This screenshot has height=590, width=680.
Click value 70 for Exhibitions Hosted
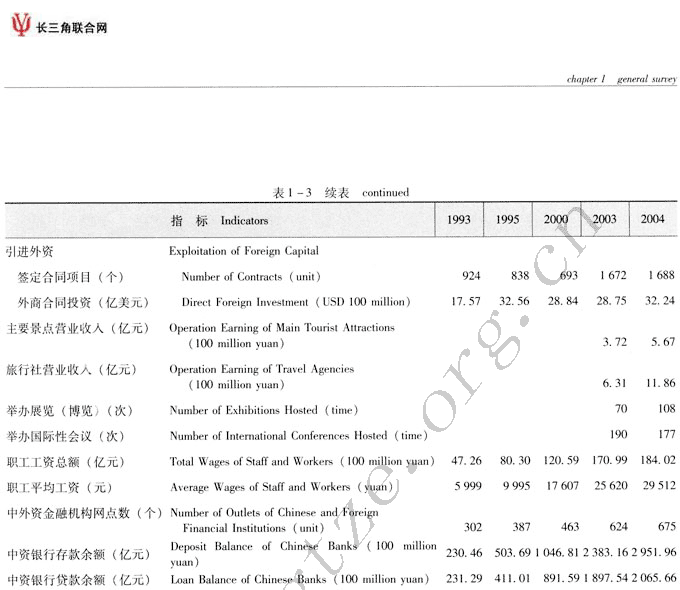tap(621, 409)
